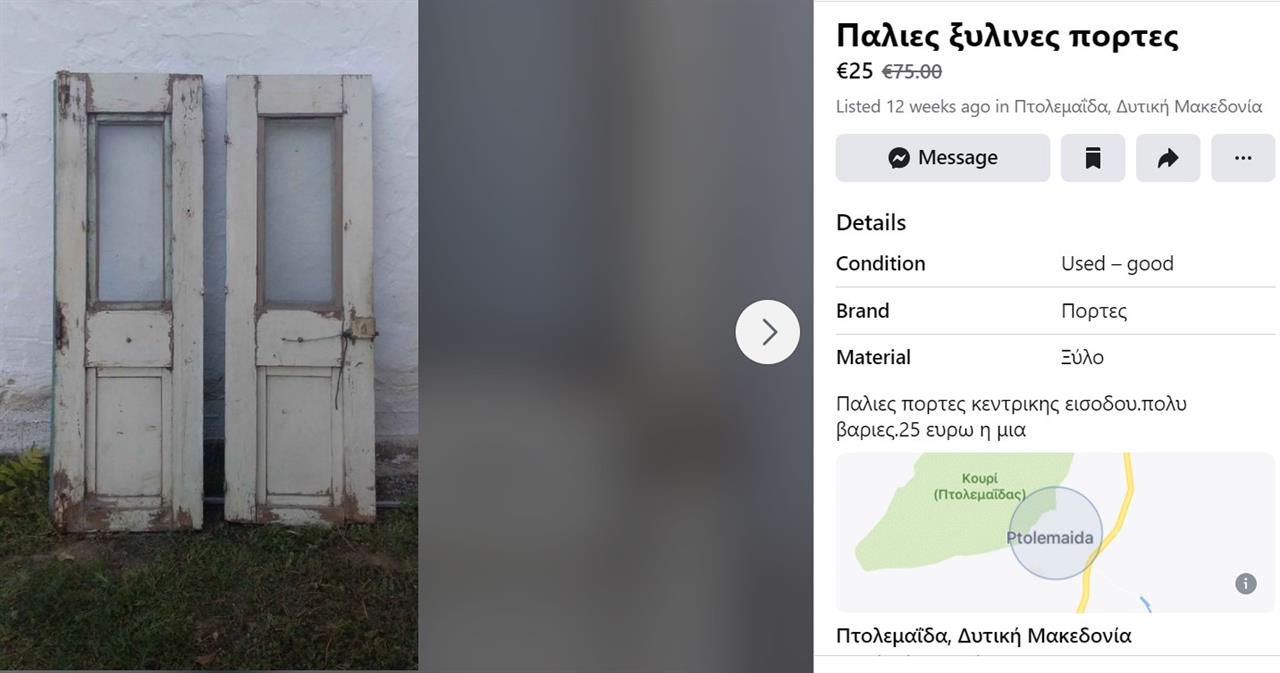The image size is (1280, 673).
Task: Click the Ptolemaida location circle on the map
Action: (x=1055, y=533)
